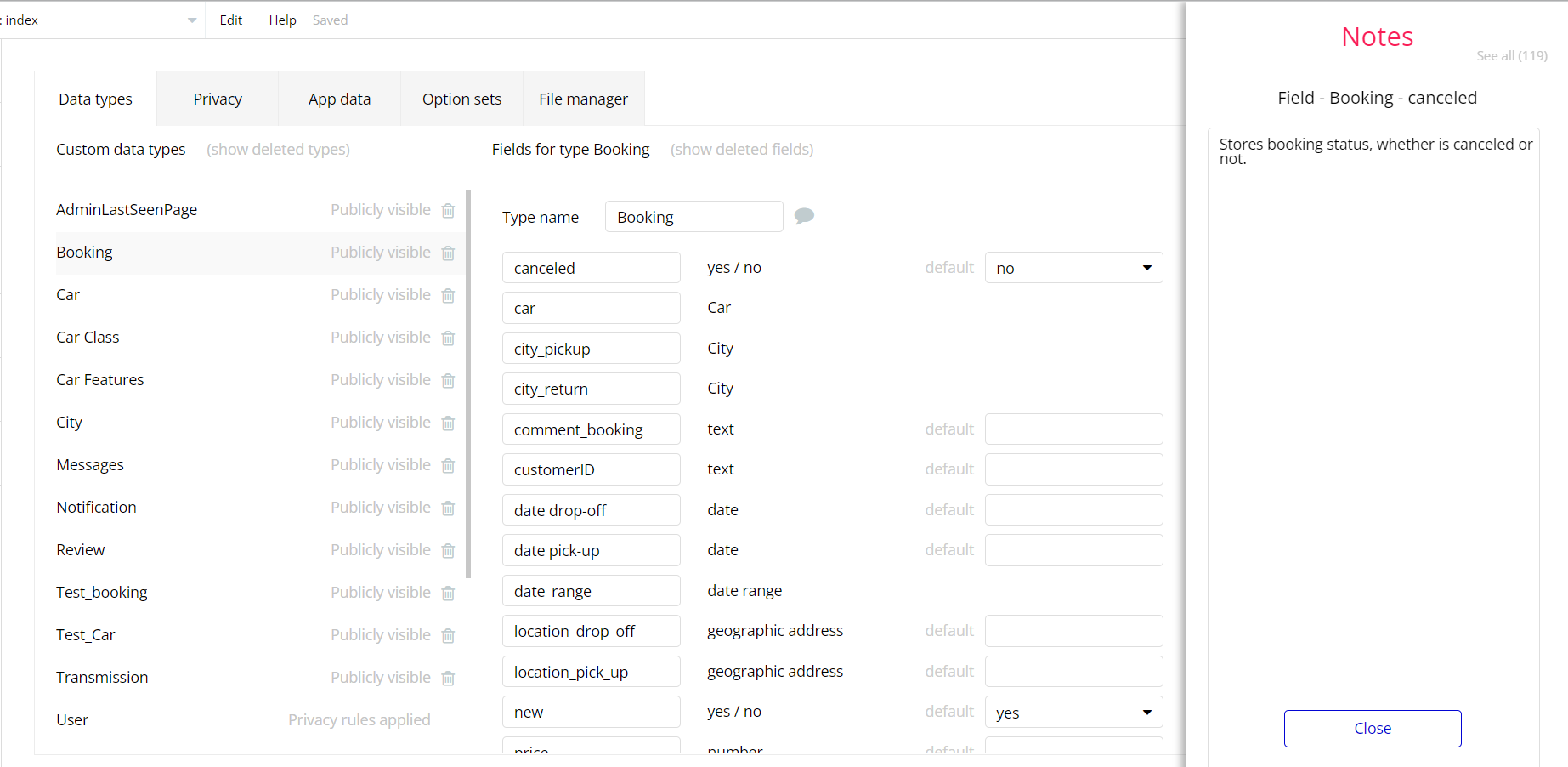Open the Edit menu
This screenshot has height=767, width=1568.
(x=230, y=20)
